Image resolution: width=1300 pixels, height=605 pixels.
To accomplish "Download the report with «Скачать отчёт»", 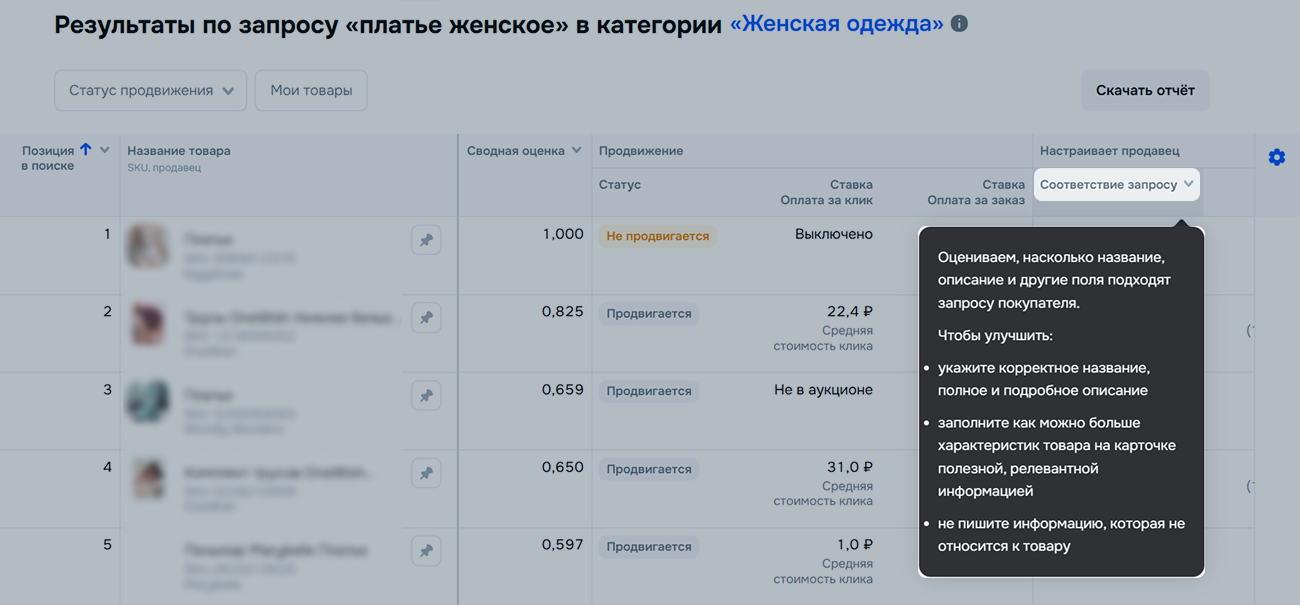I will 1145,90.
